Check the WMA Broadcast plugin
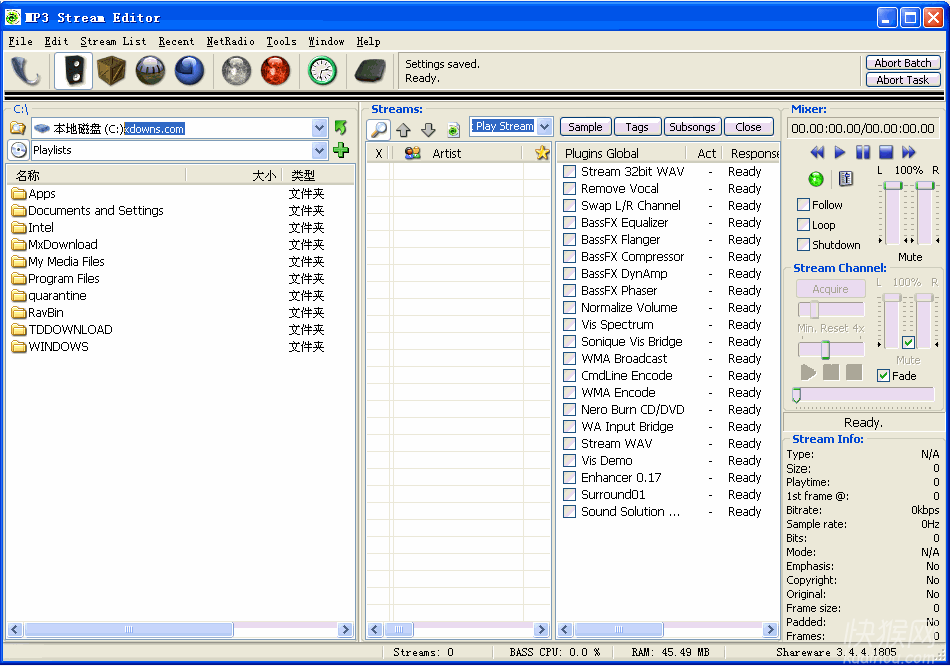The image size is (950, 666). (570, 358)
